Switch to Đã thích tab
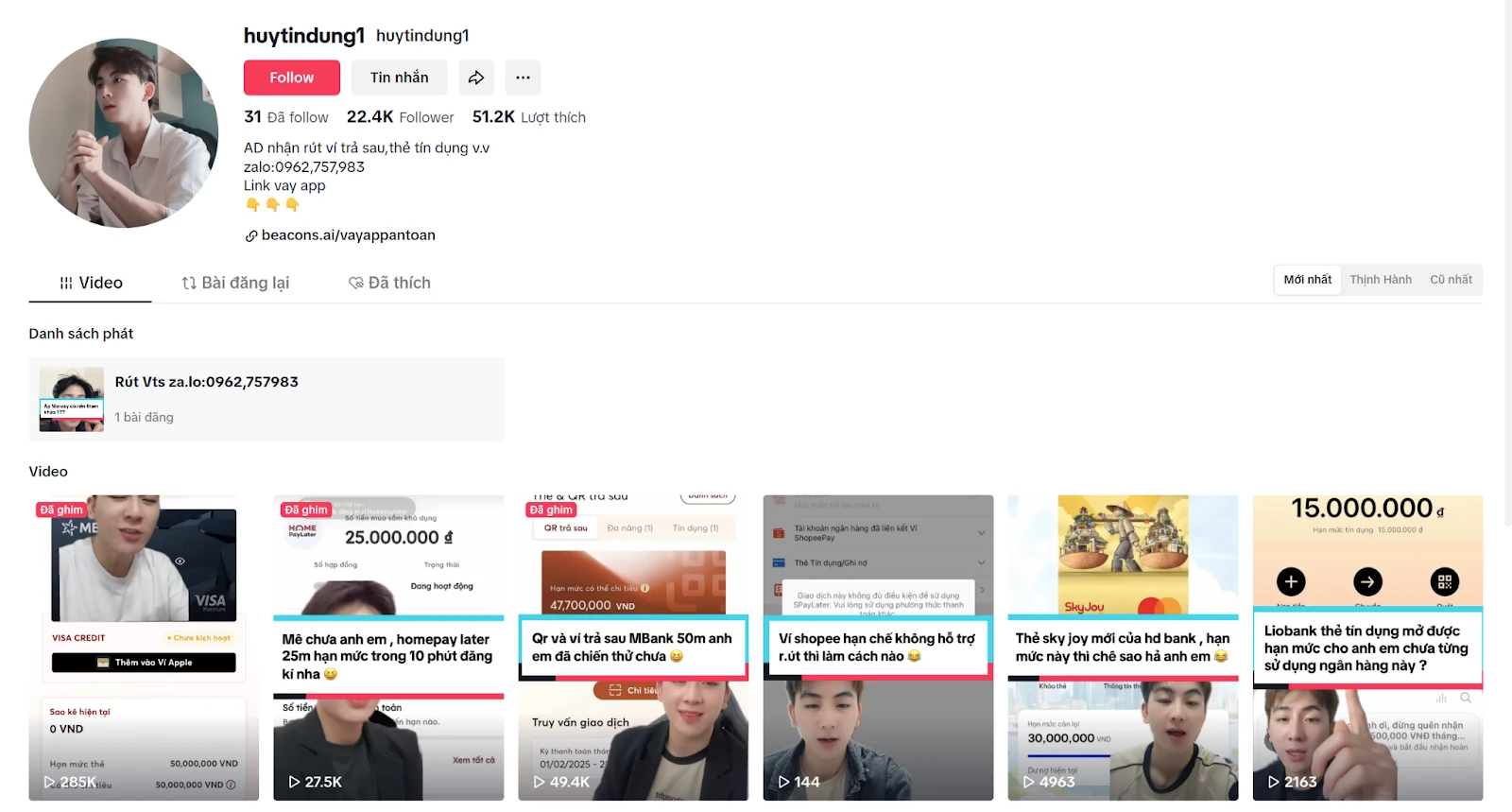Viewport: 1512px width, 812px height. point(389,283)
